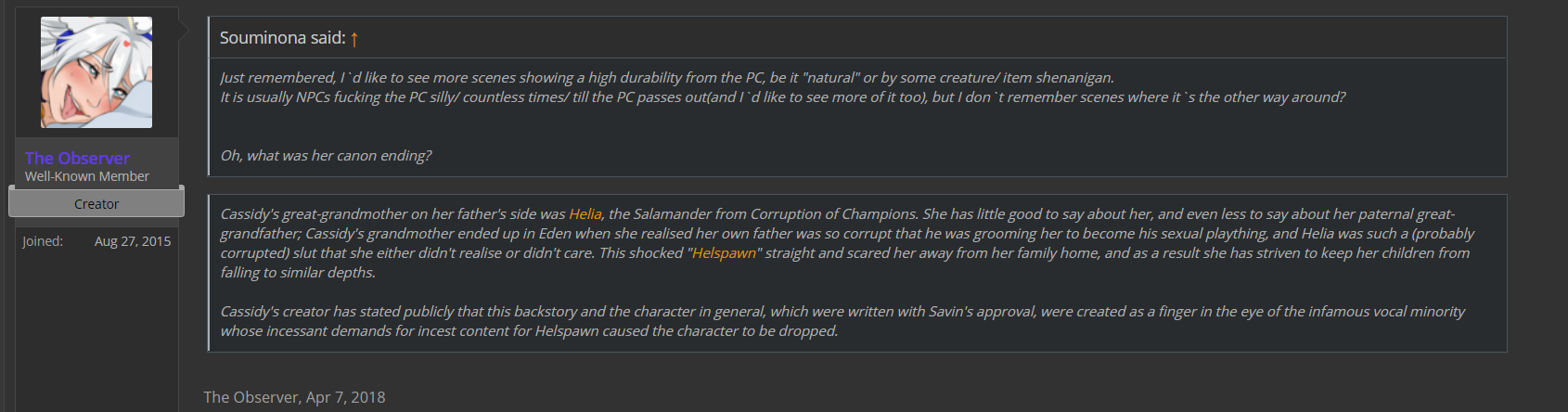Click the Creator banner under the username
The image size is (1568, 412).
[96, 204]
